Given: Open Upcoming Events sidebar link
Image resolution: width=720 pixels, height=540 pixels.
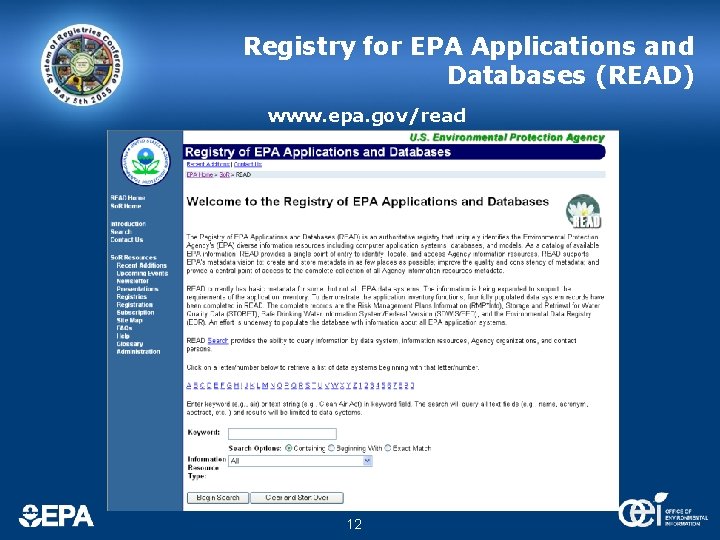Looking at the screenshot, I should [142, 273].
